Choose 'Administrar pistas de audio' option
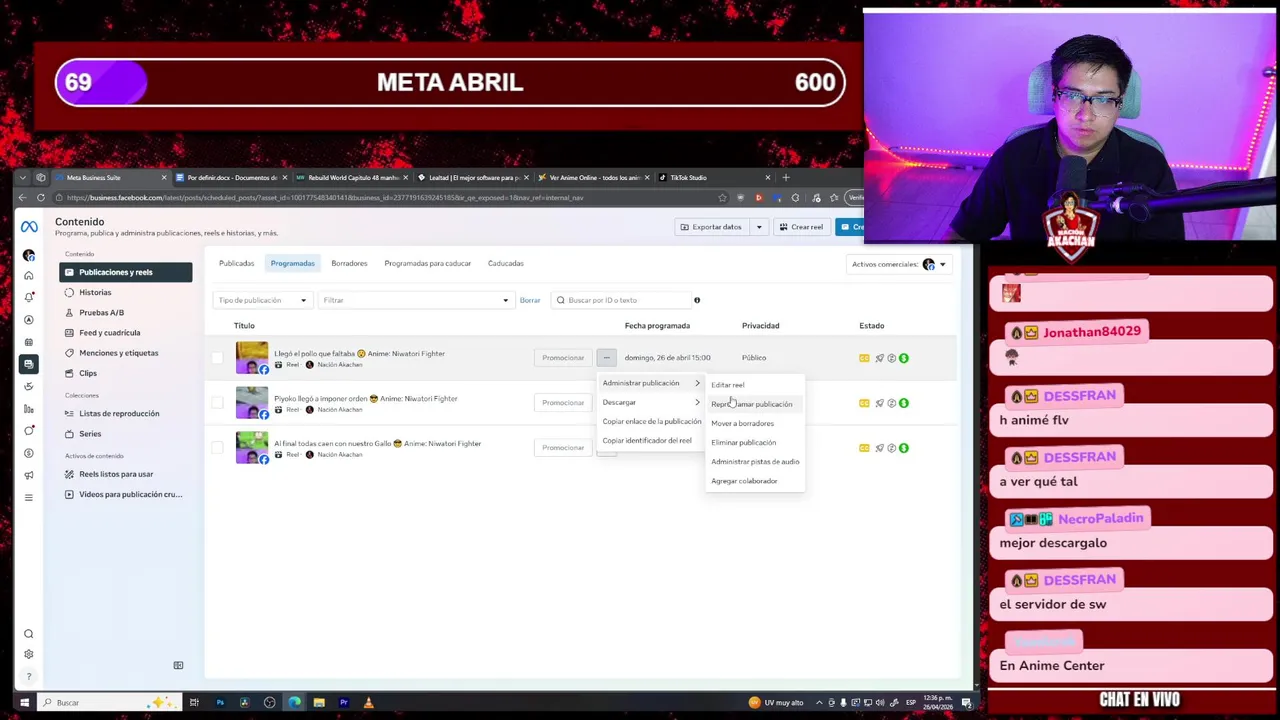Viewport: 1280px width, 720px height. coord(755,462)
